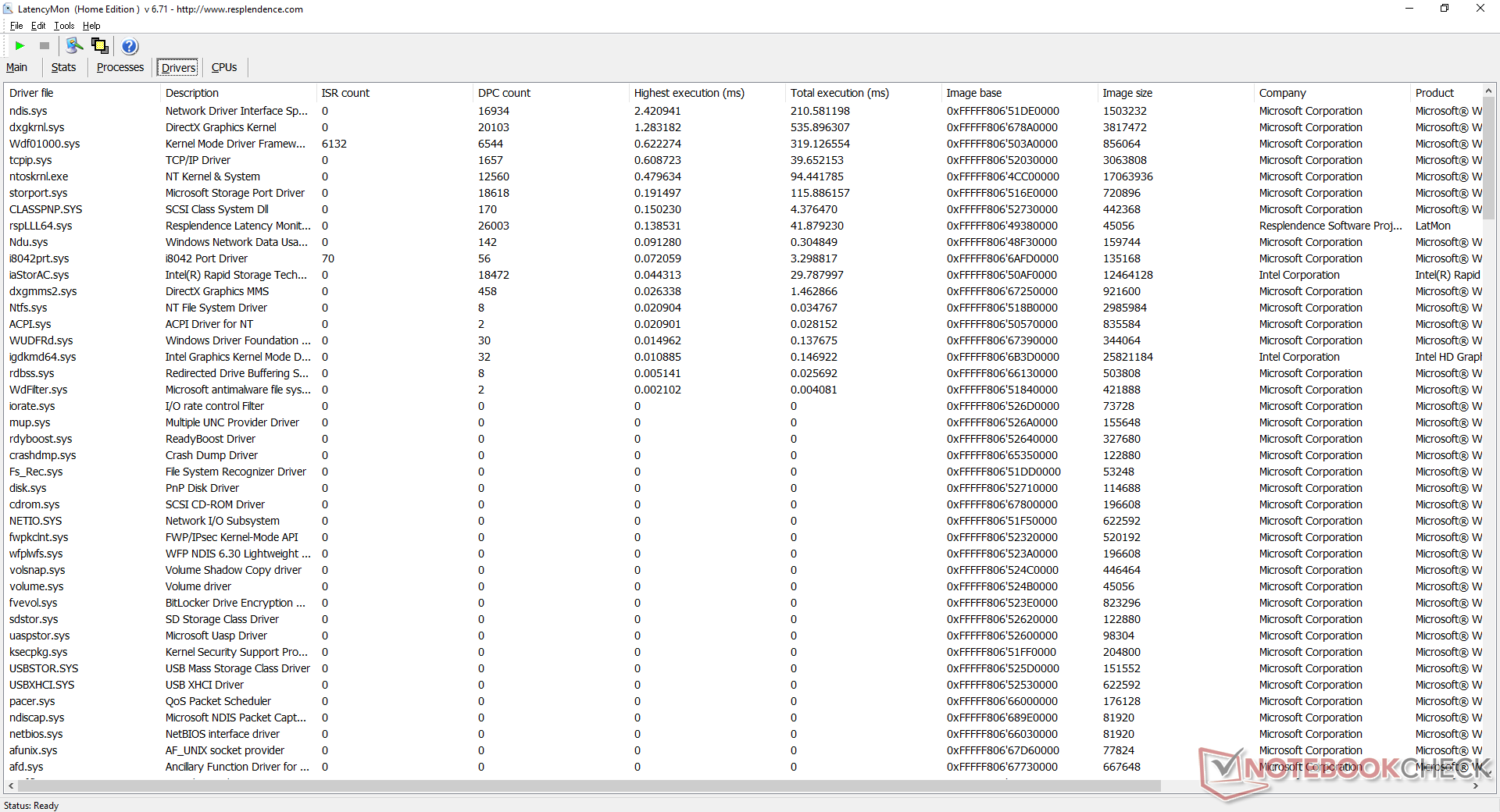Click the 2.420941 highest execution value
This screenshot has width=1500, height=812.
pyautogui.click(x=657, y=111)
